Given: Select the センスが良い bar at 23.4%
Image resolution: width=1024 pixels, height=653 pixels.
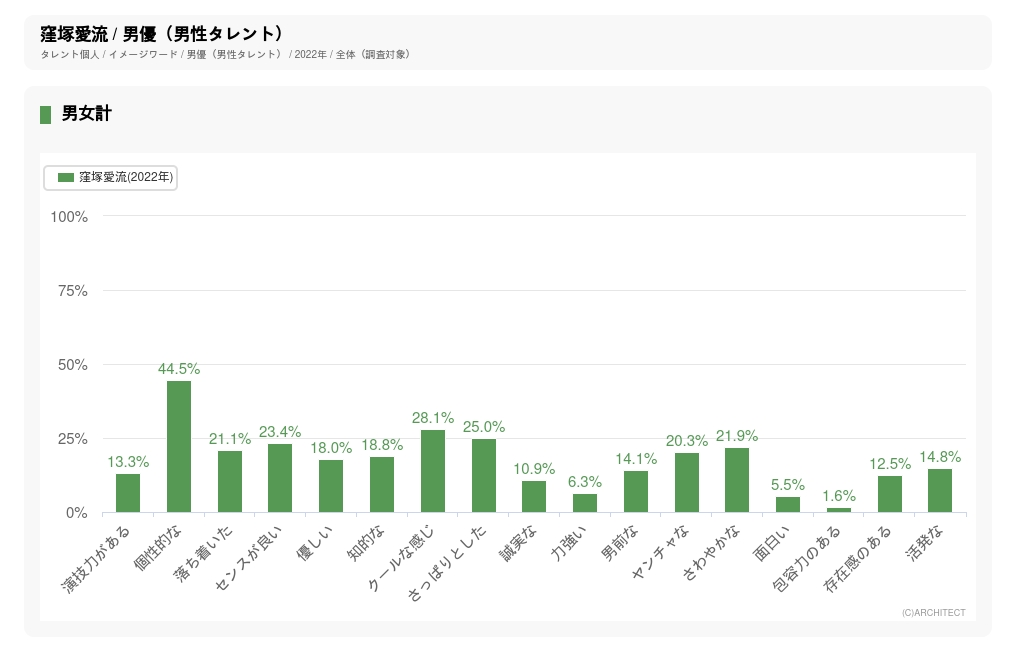Looking at the screenshot, I should pyautogui.click(x=280, y=478).
